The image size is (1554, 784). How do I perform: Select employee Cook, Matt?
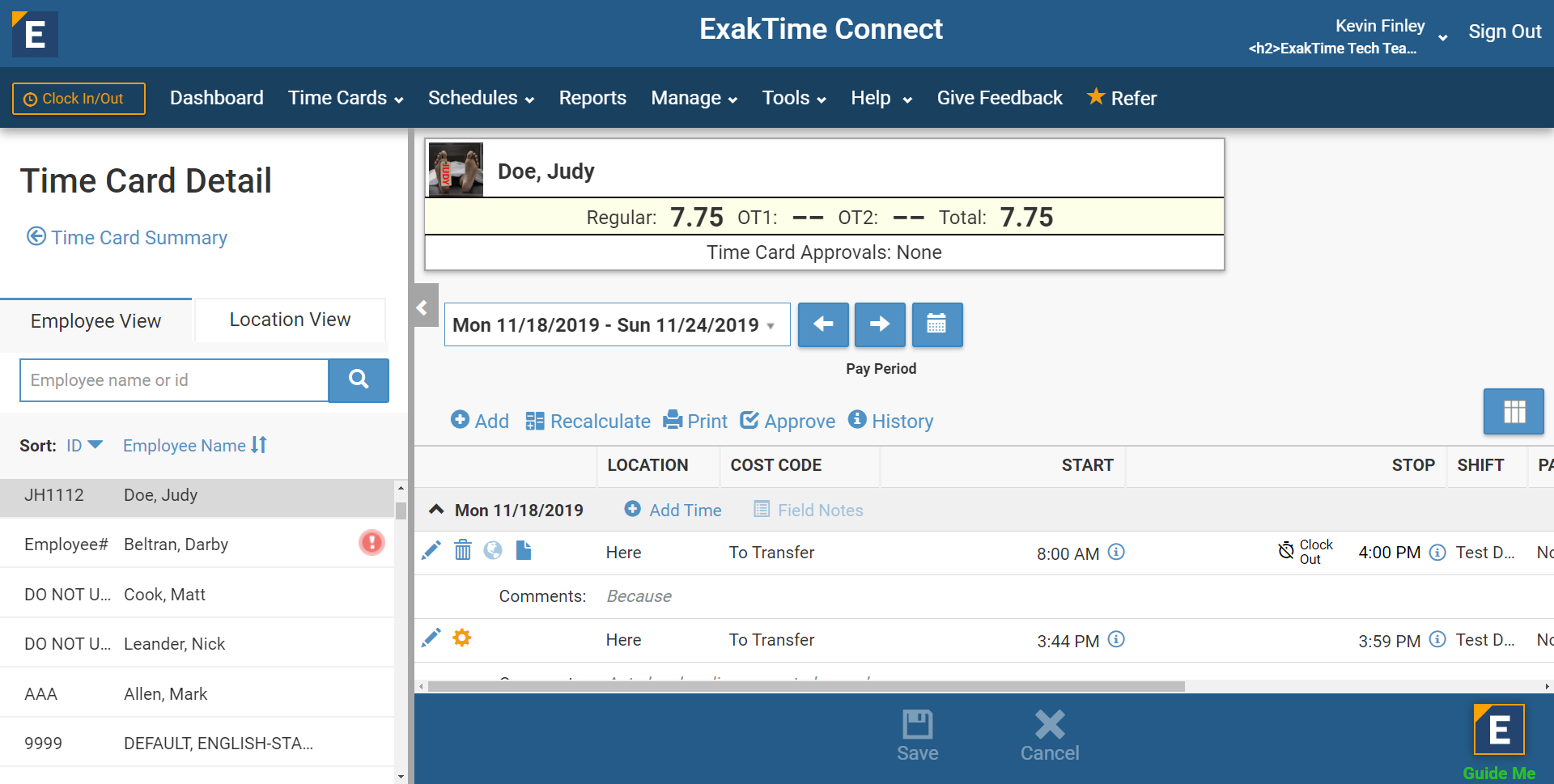coord(197,595)
